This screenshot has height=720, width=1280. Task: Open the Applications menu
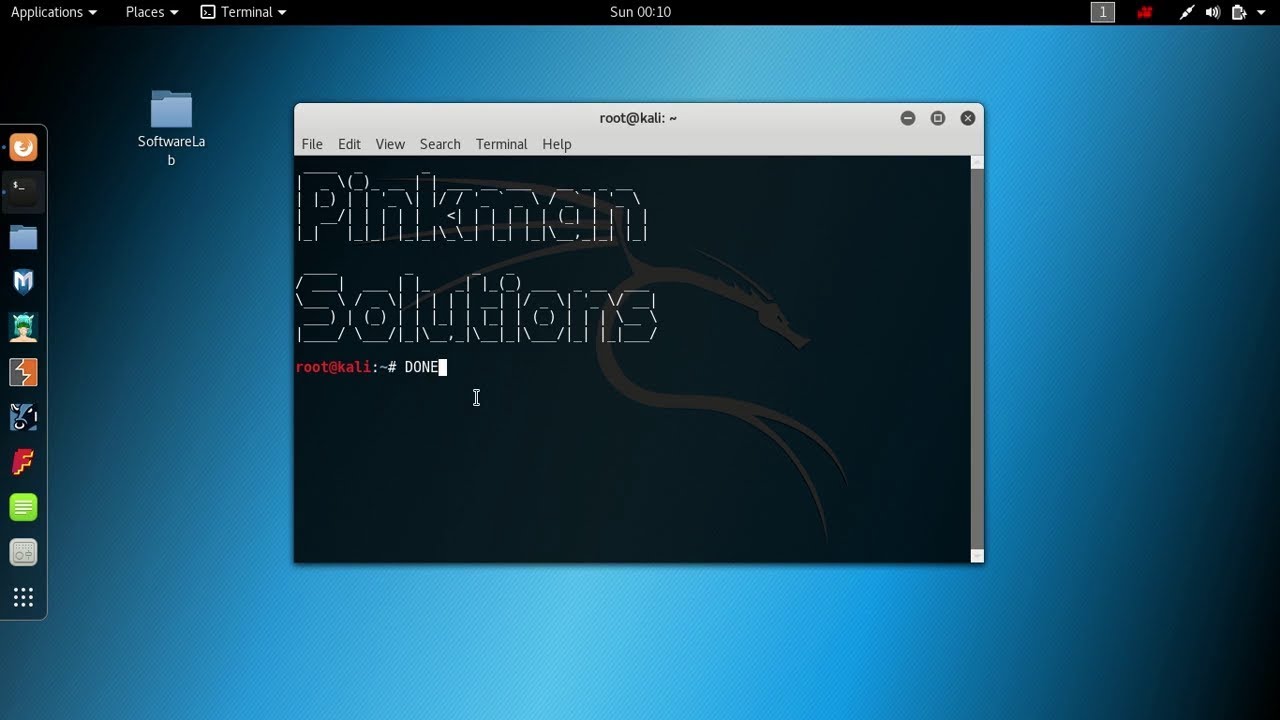[x=54, y=12]
